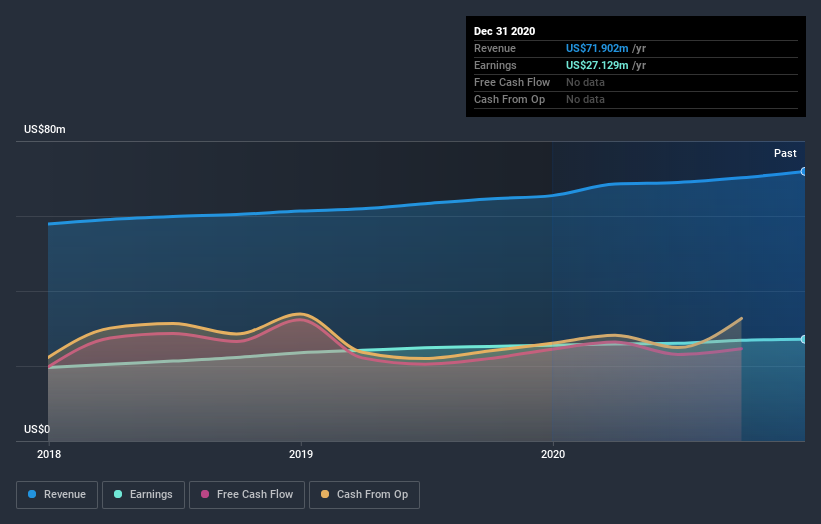Viewport: 821px width, 524px height.
Task: Select the 2020 x-axis label
Action: tap(553, 454)
